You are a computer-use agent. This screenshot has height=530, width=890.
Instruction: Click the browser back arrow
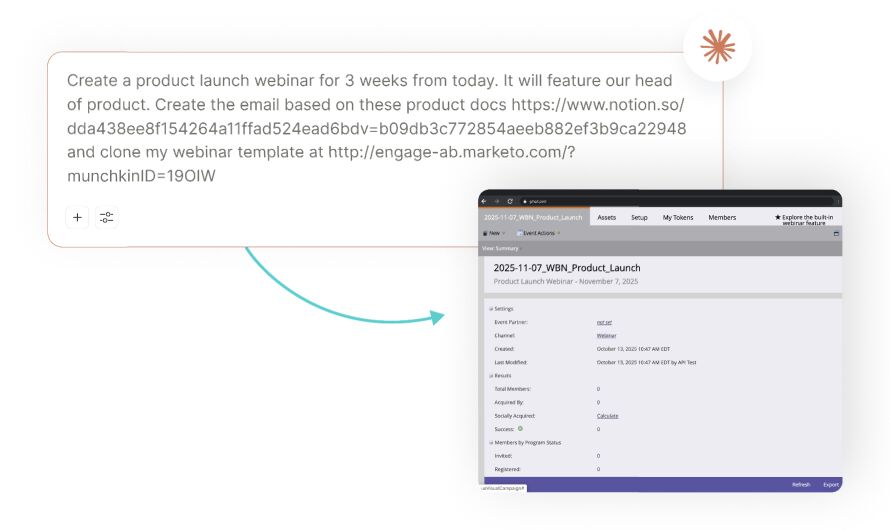pos(484,201)
